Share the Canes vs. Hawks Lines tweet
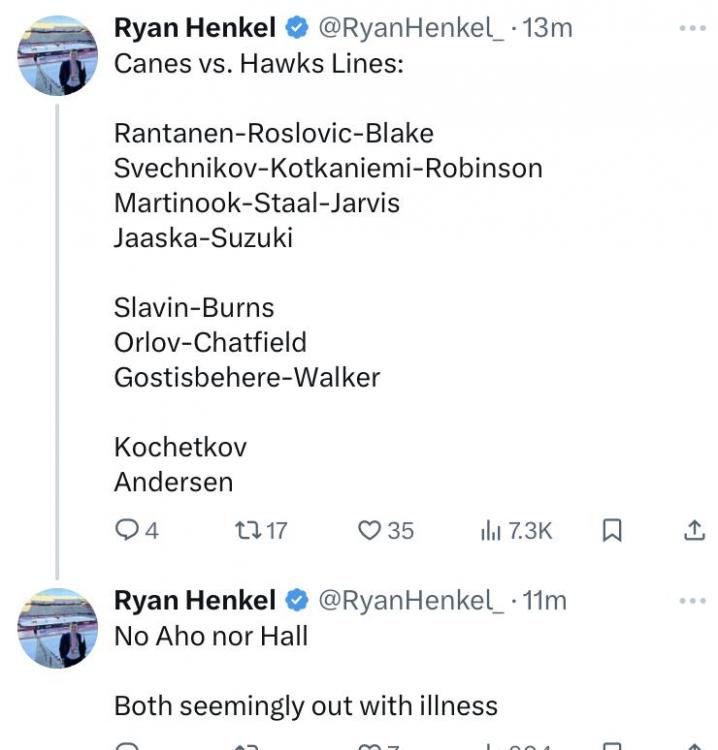 [694, 530]
